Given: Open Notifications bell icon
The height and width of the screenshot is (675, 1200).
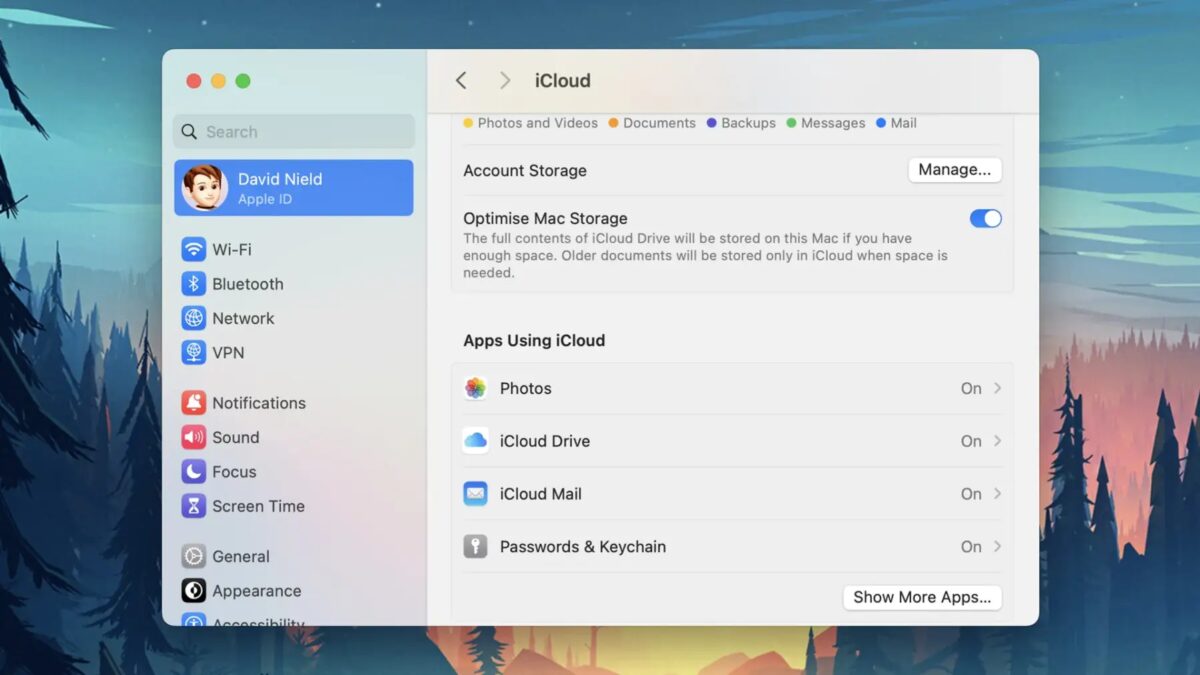Looking at the screenshot, I should [193, 403].
